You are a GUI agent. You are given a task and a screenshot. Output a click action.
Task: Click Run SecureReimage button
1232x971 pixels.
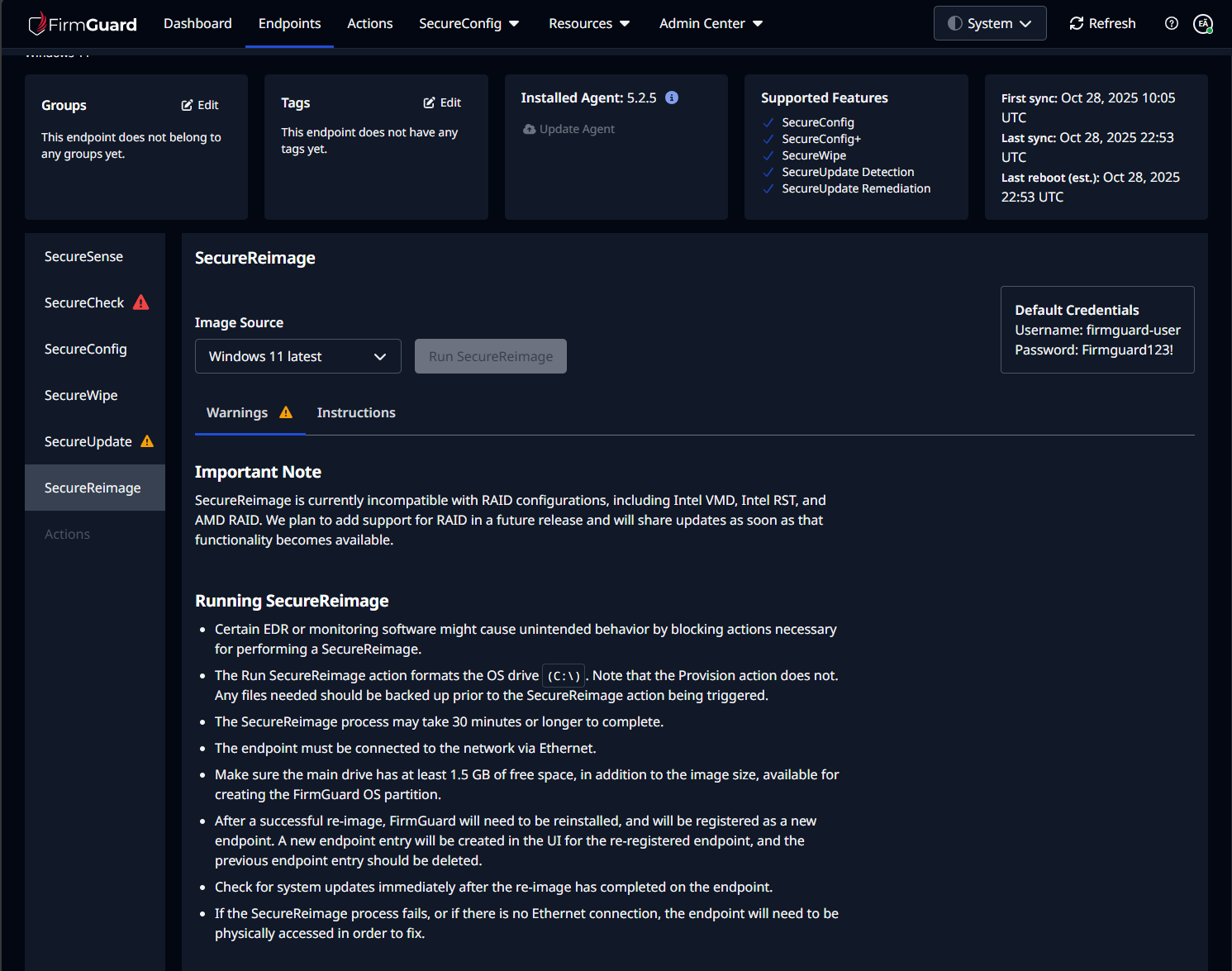(490, 356)
